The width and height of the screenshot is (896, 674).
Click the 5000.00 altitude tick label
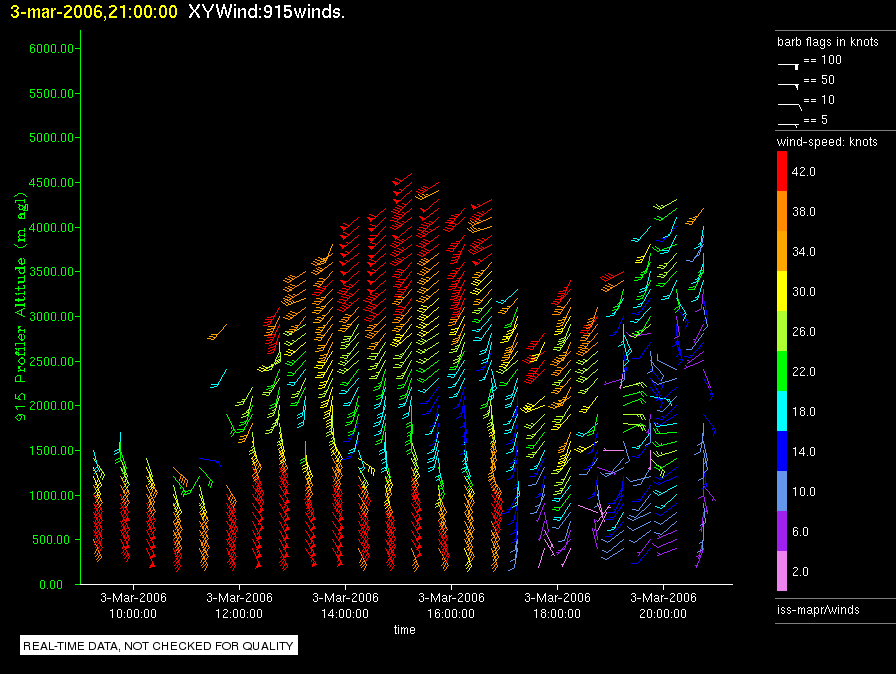[x=51, y=138]
